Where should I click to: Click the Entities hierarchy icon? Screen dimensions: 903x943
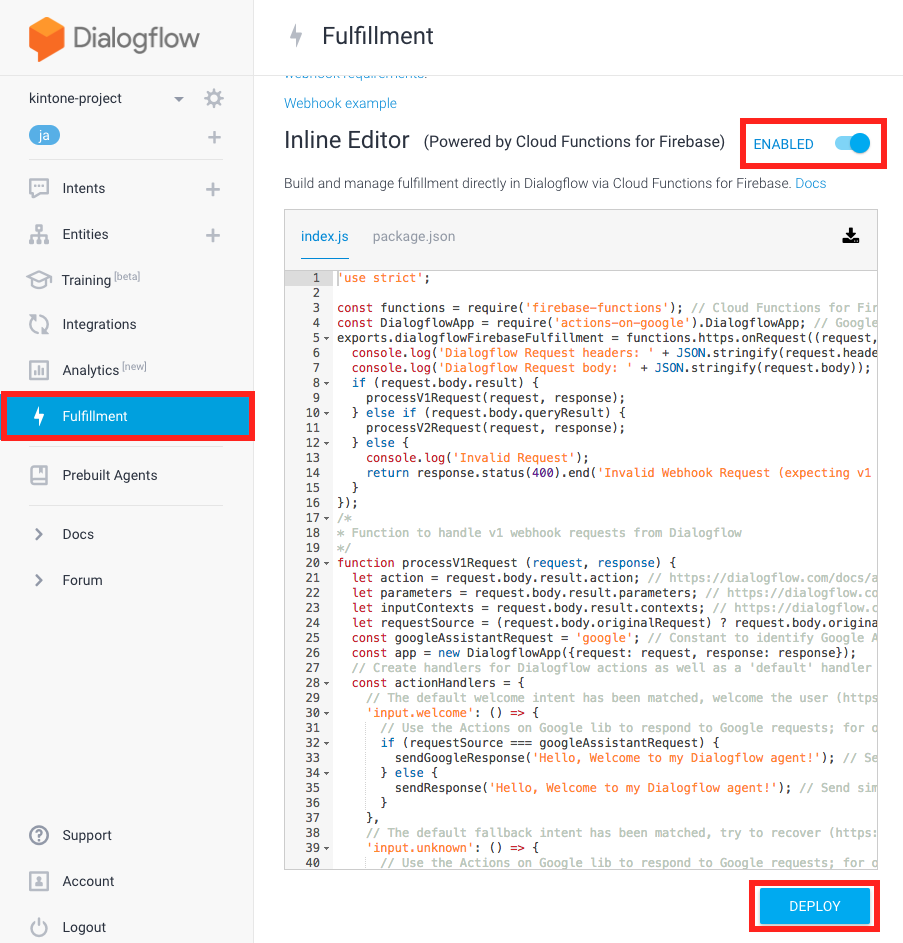39,235
